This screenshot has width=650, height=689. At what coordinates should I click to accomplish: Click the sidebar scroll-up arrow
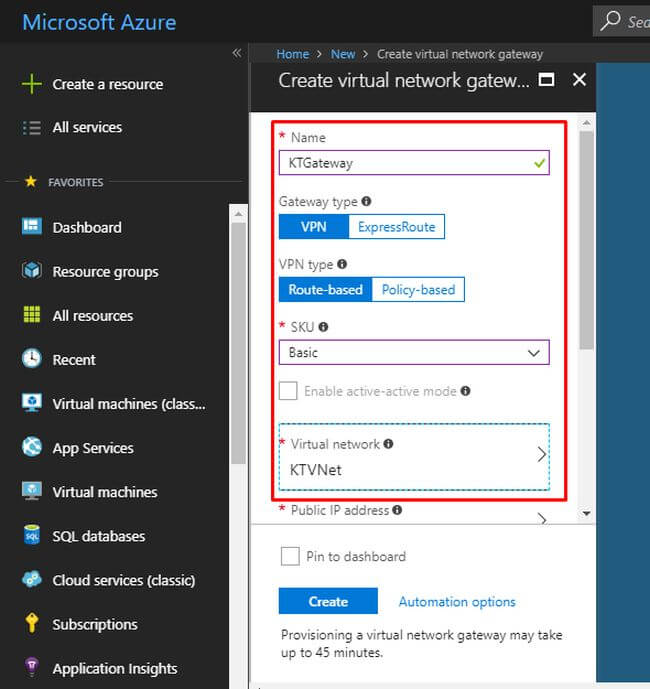239,214
